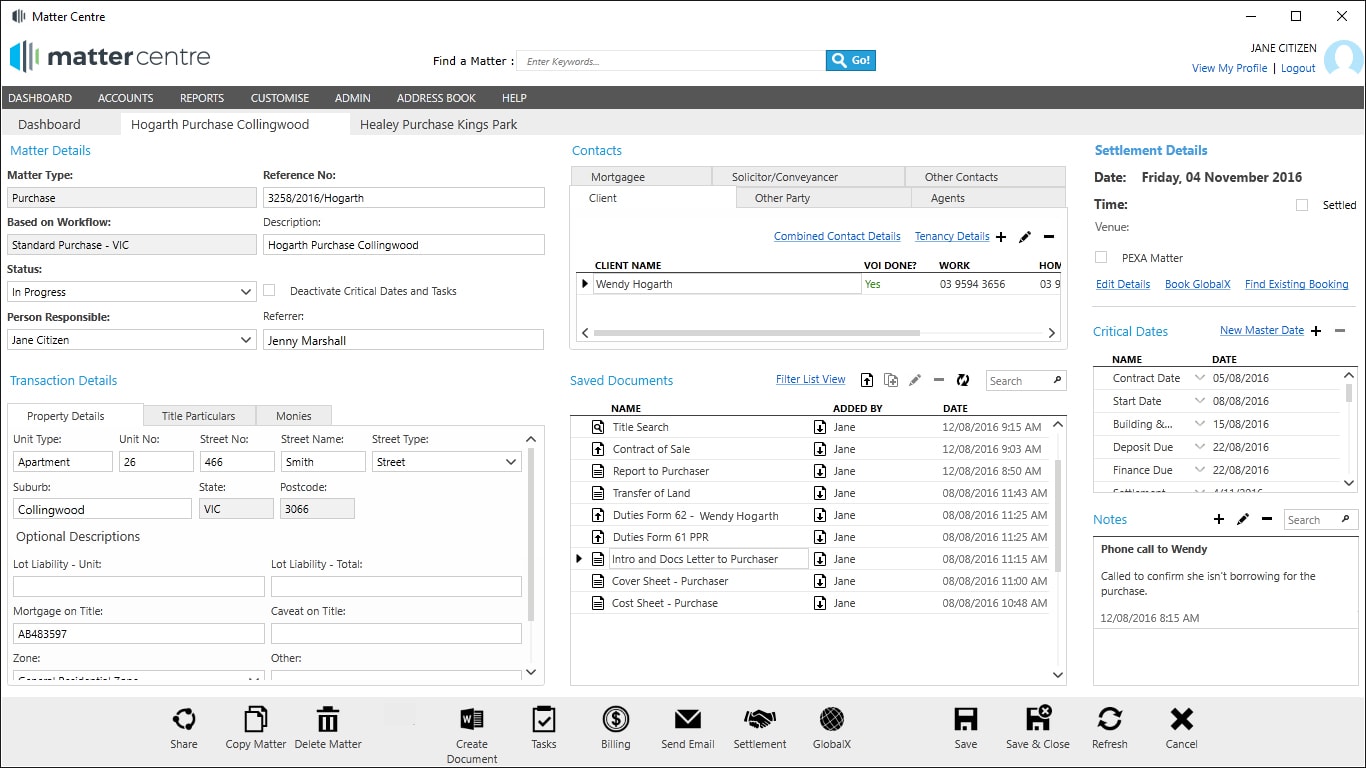The height and width of the screenshot is (768, 1366).
Task: Add a new note with plus icon
Action: click(1219, 519)
